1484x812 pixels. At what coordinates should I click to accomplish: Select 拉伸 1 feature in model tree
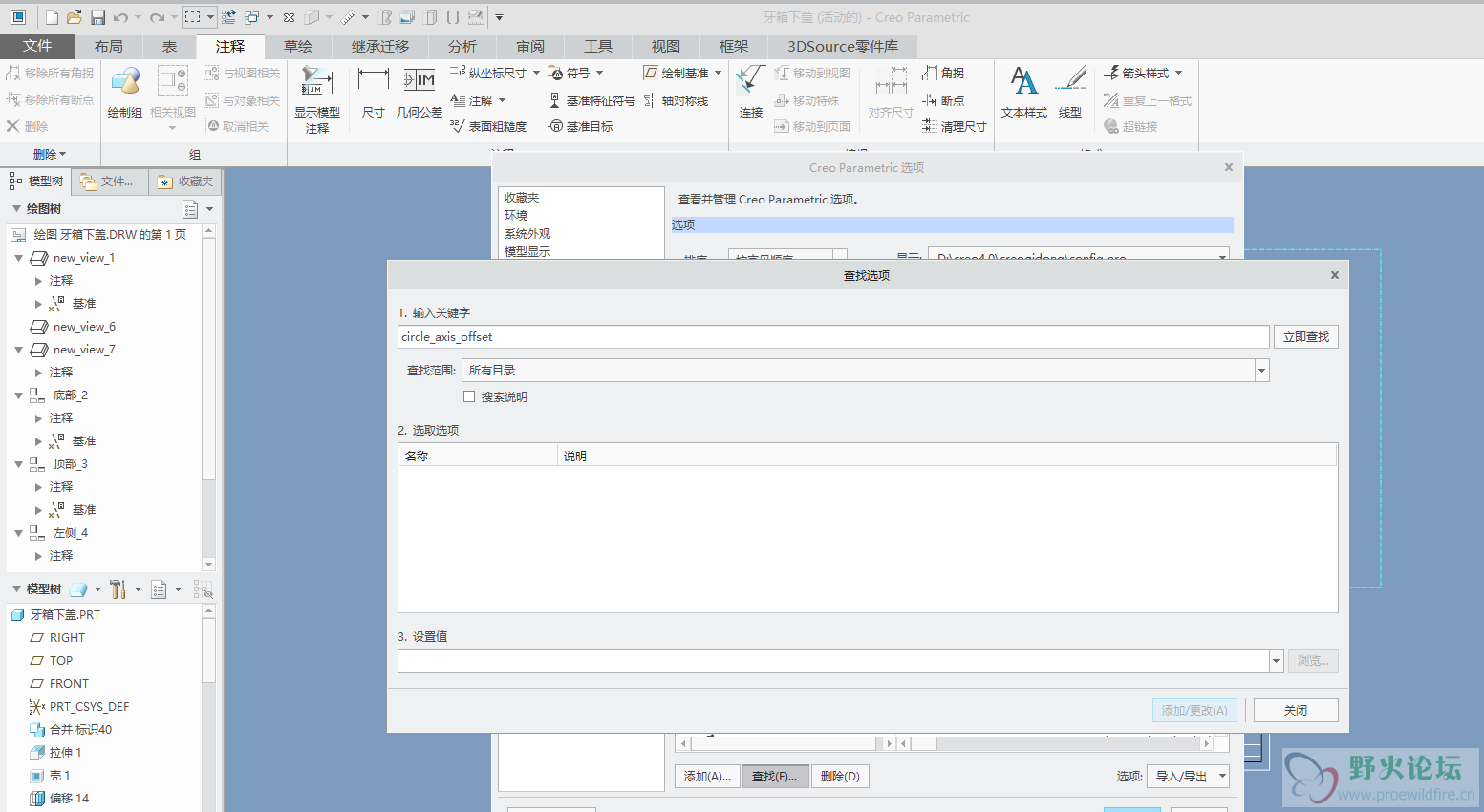(65, 753)
